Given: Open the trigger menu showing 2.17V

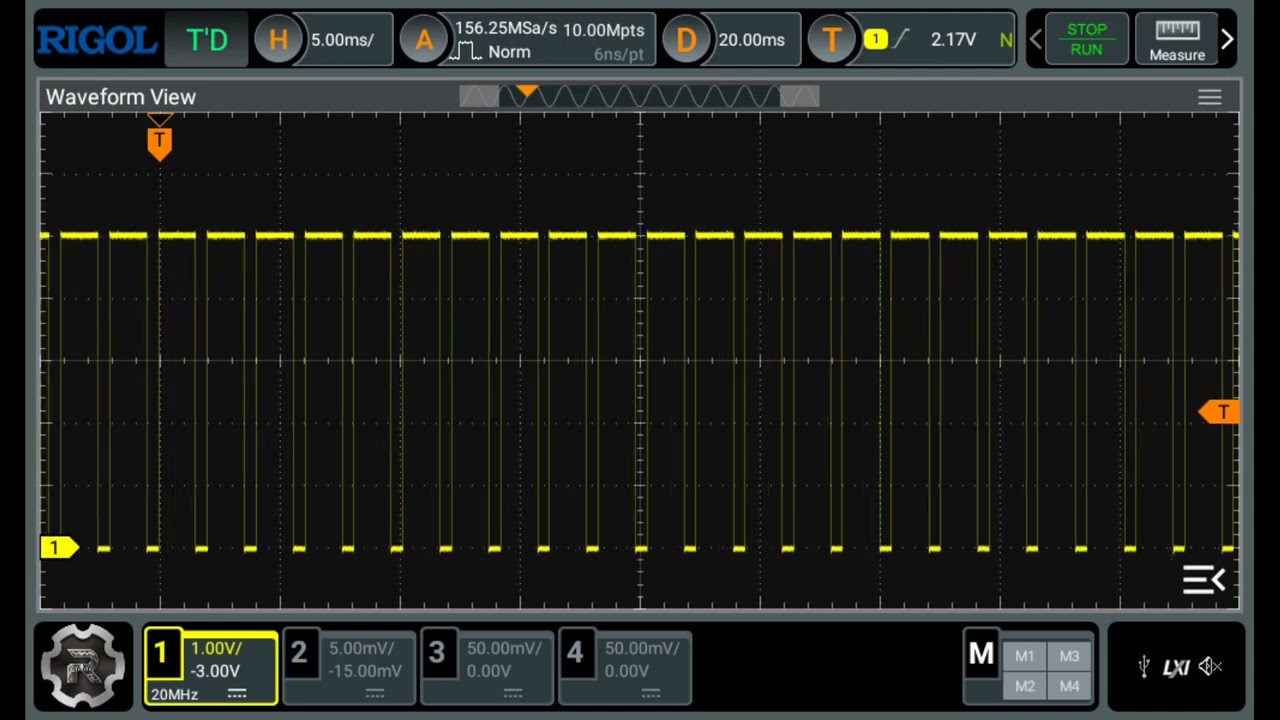Looking at the screenshot, I should click(910, 39).
